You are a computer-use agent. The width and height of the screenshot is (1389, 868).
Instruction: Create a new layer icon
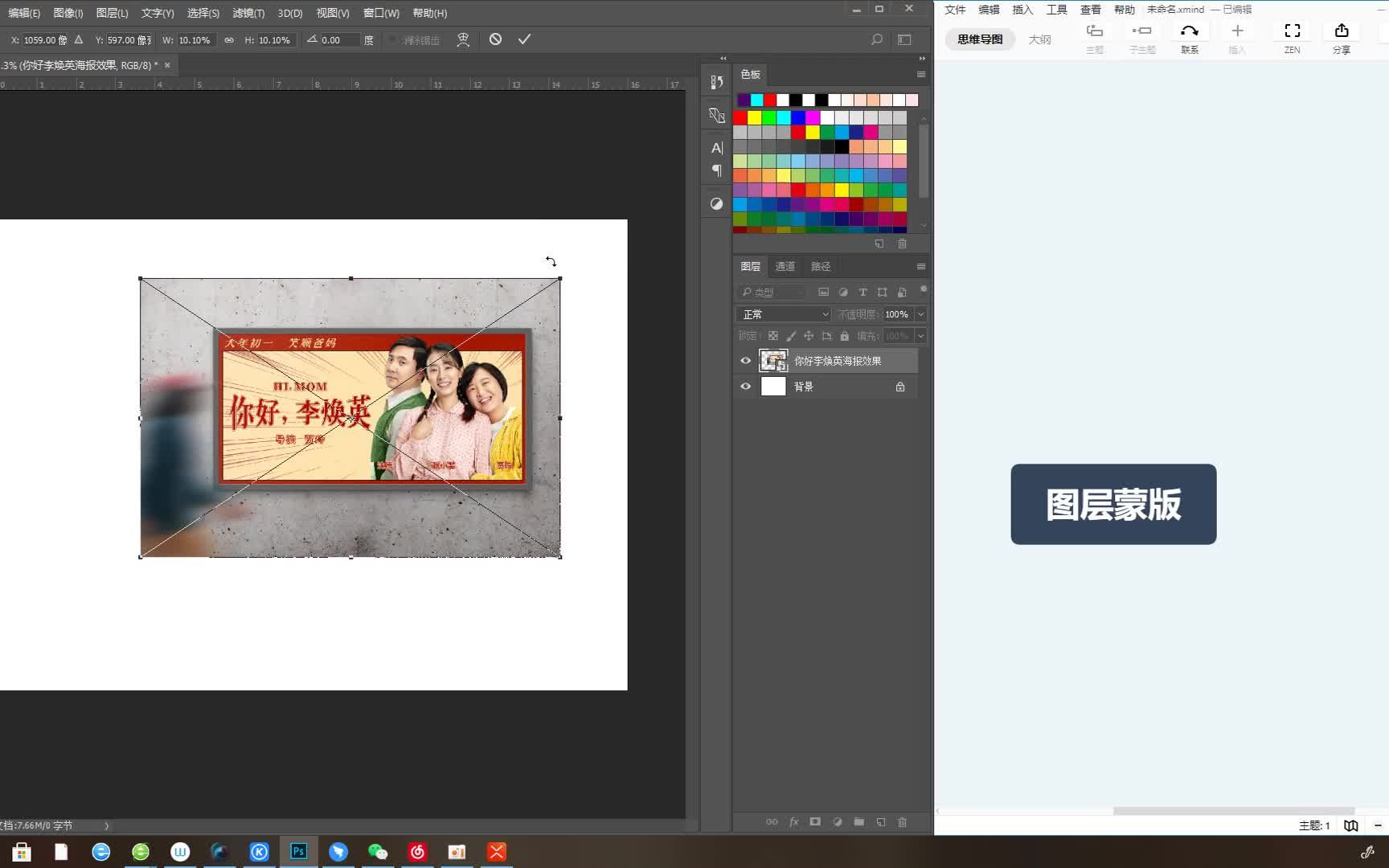click(x=880, y=822)
